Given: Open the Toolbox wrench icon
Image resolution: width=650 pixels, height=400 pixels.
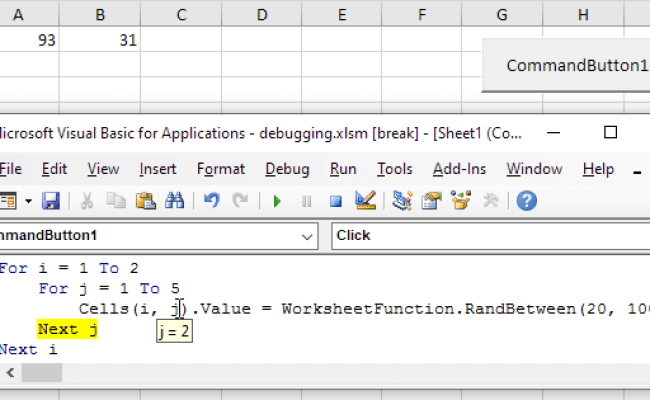Looking at the screenshot, I should [x=491, y=201].
